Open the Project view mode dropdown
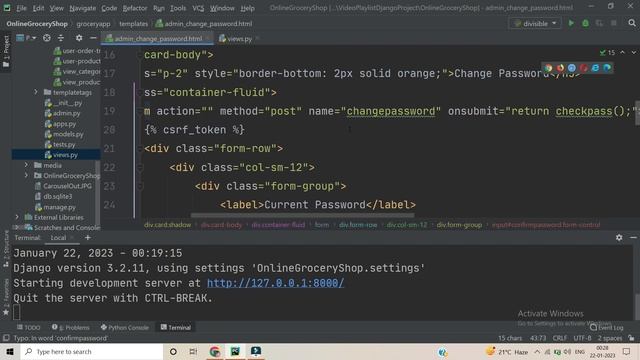The image size is (640, 360). tap(26, 38)
